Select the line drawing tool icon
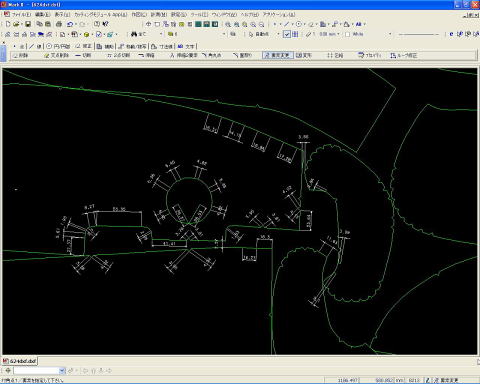The image size is (480, 384). [31, 46]
